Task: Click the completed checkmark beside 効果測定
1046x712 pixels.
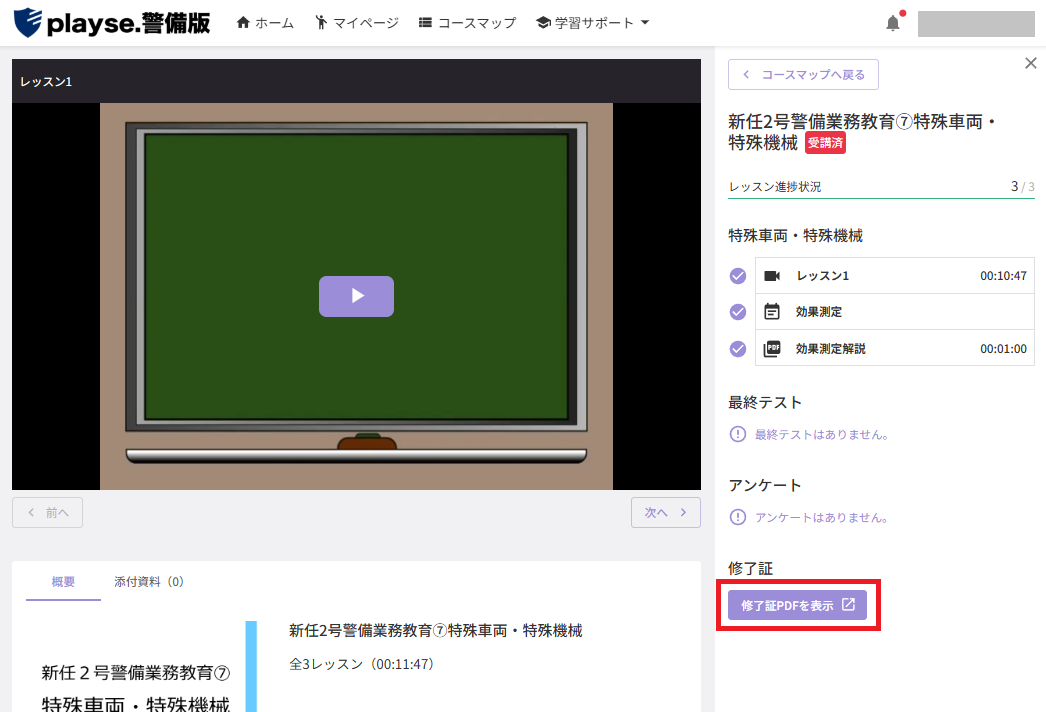Action: 738,312
